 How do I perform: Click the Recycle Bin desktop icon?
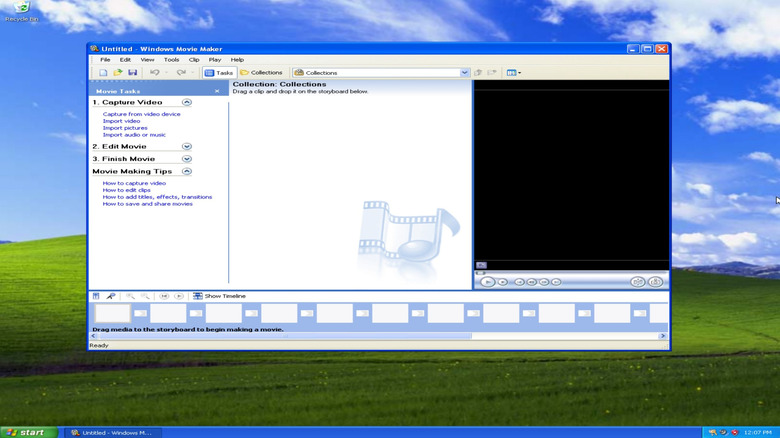[21, 11]
